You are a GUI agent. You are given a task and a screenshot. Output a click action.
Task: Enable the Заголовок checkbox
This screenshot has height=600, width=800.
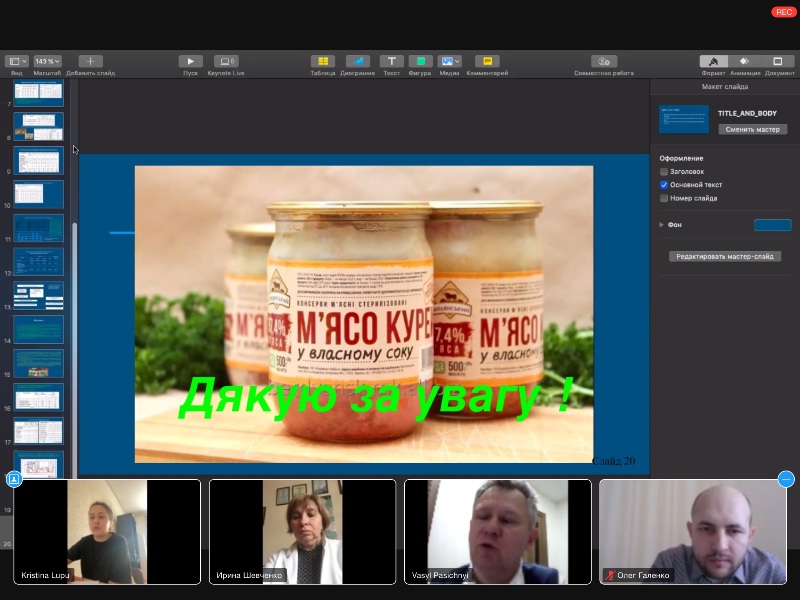point(664,172)
